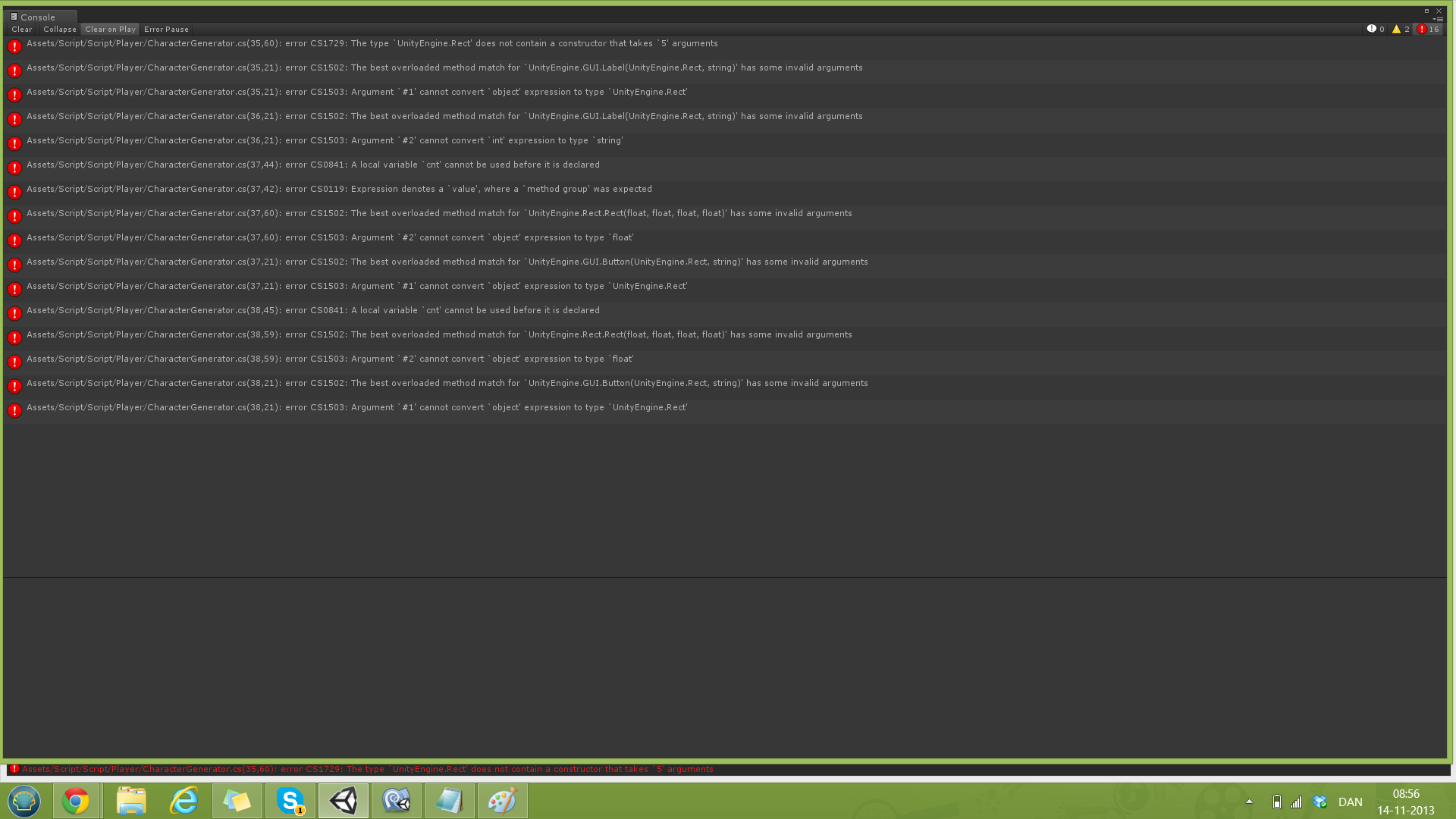Screen dimensions: 1456x819
Task: Select the CS1729 Rect constructor error entry
Action: coord(372,44)
